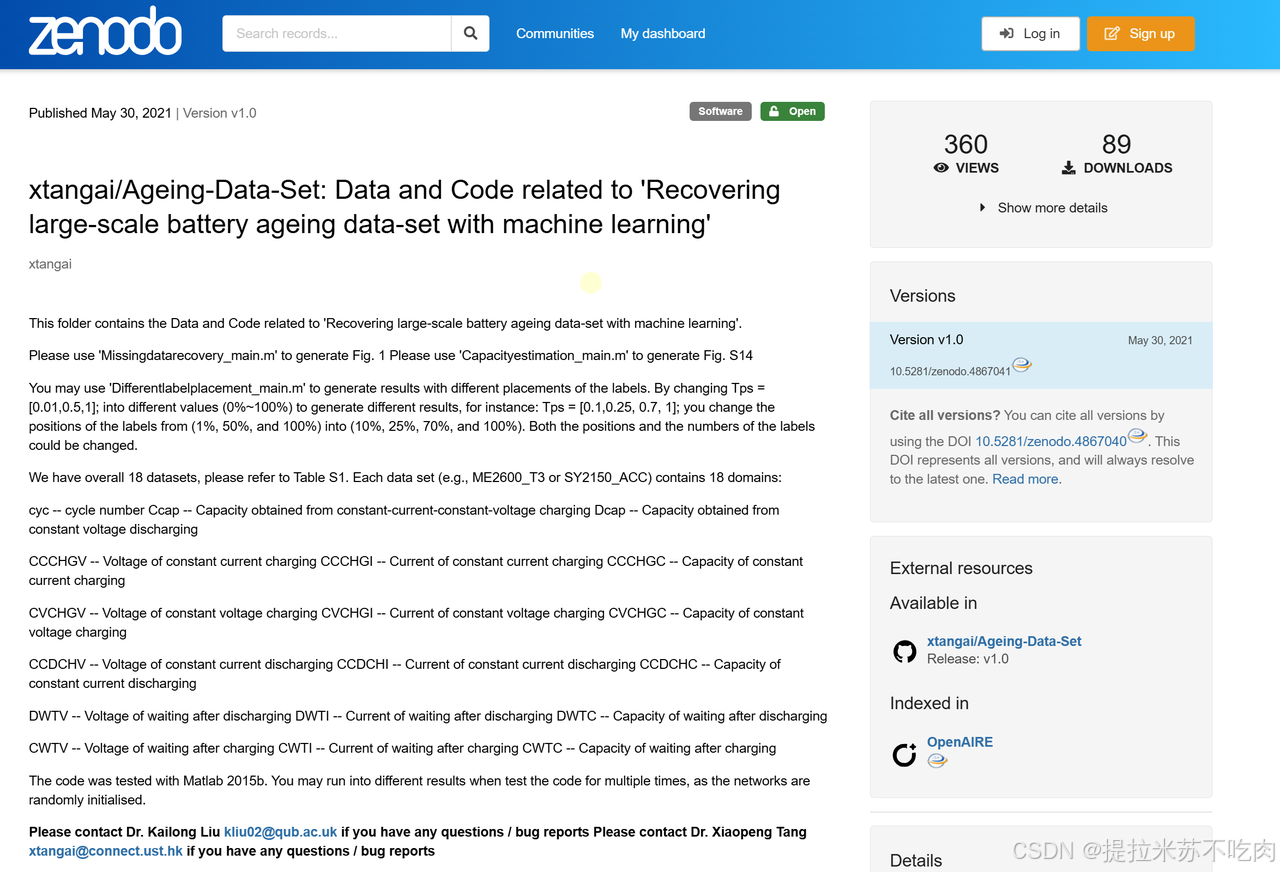Expand Show more details
Image resolution: width=1280 pixels, height=872 pixels.
(1042, 208)
